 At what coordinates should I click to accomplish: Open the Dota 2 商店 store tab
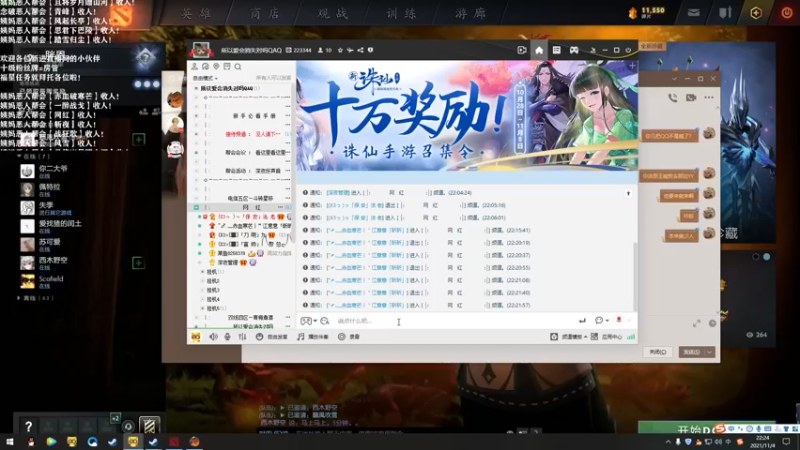click(265, 13)
